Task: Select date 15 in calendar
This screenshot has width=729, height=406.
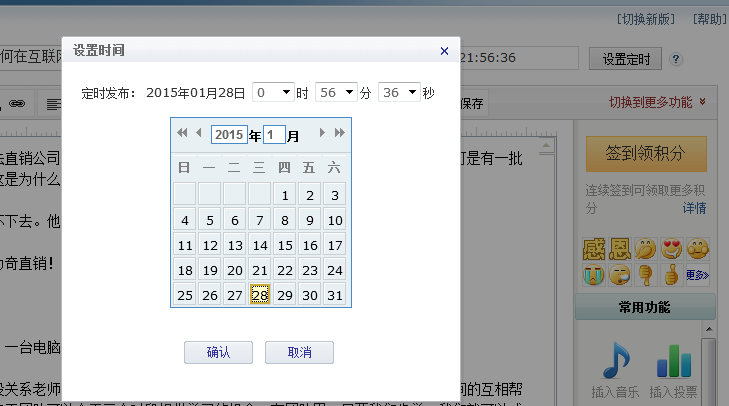Action: [x=285, y=245]
